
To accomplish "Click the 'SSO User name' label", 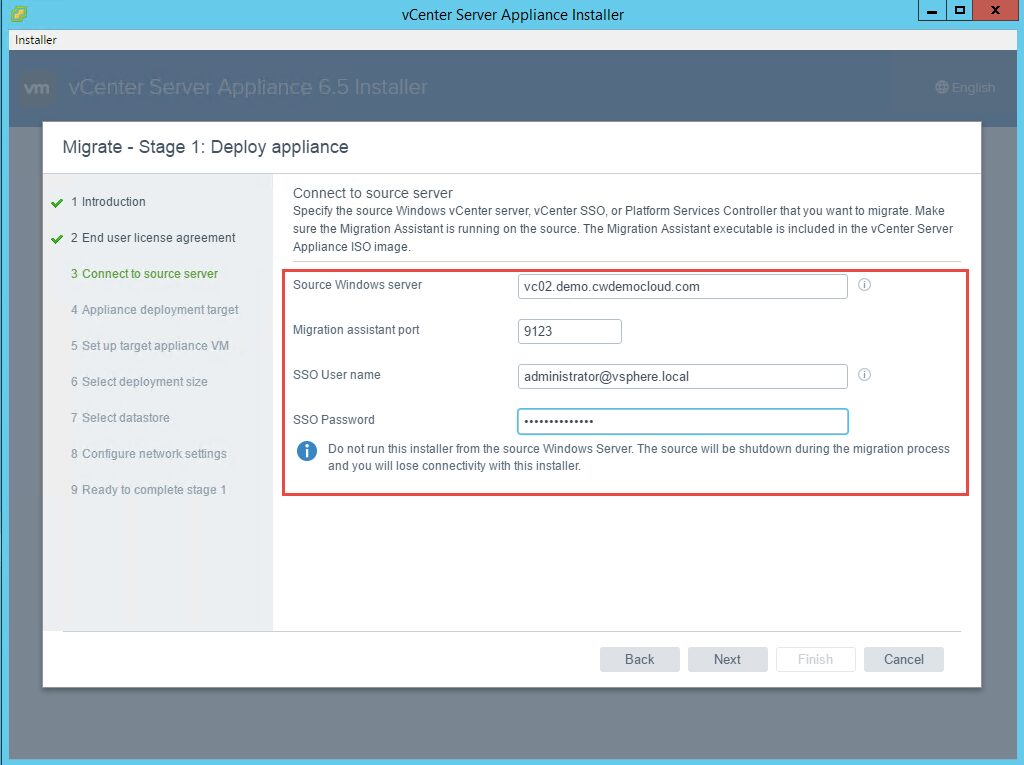I will point(336,375).
